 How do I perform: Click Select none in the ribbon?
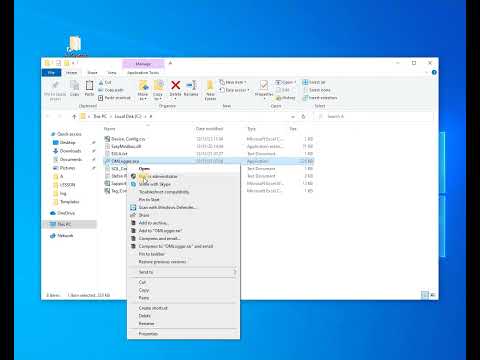[316, 90]
